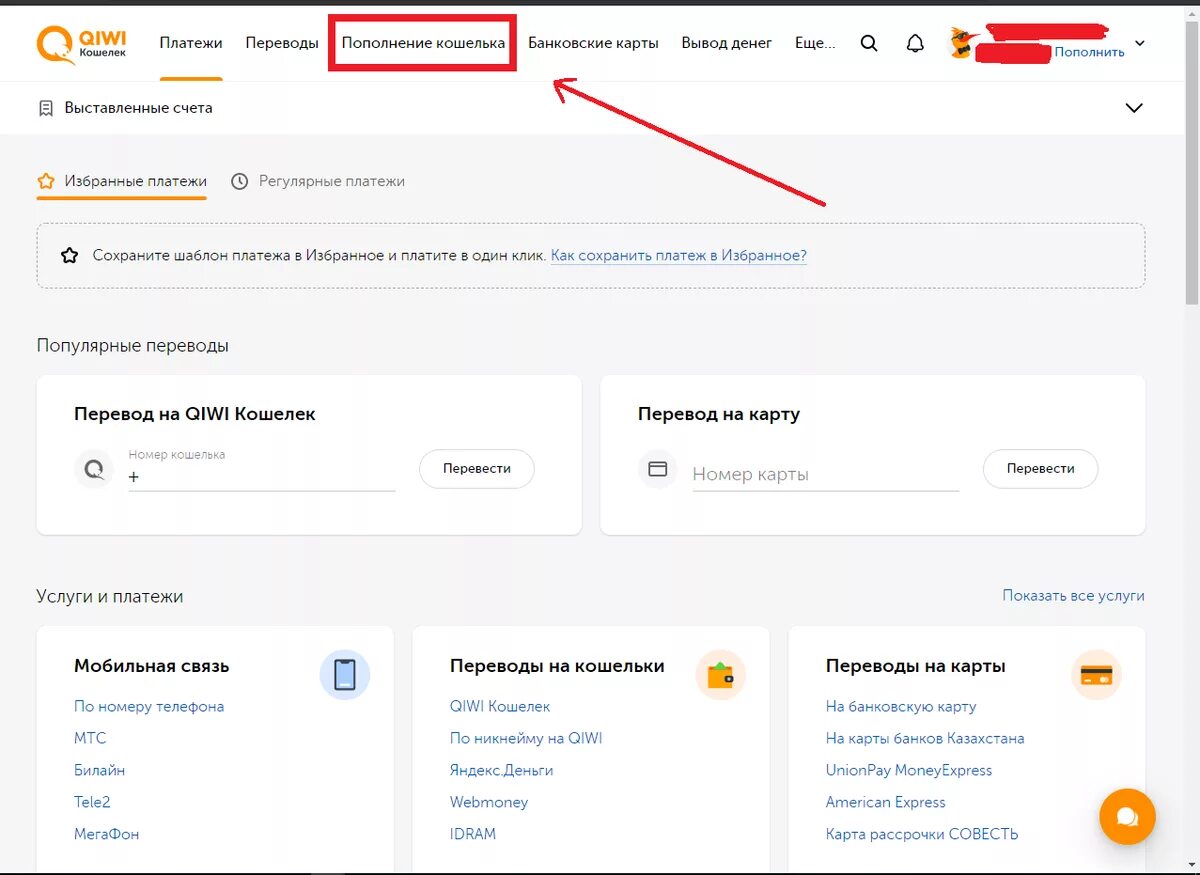The image size is (1200, 875).
Task: Click the Мобильная связь heading
Action: point(152,666)
